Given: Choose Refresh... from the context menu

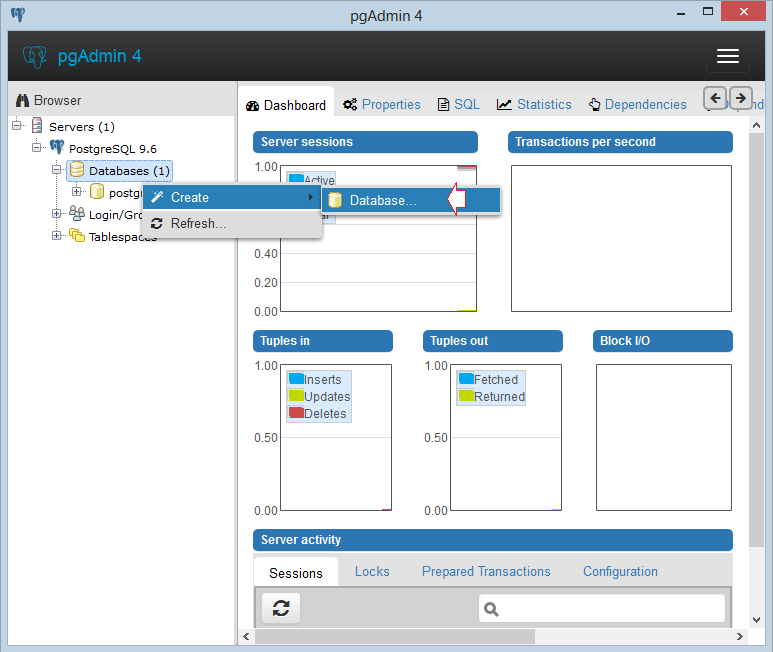Looking at the screenshot, I should point(232,223).
